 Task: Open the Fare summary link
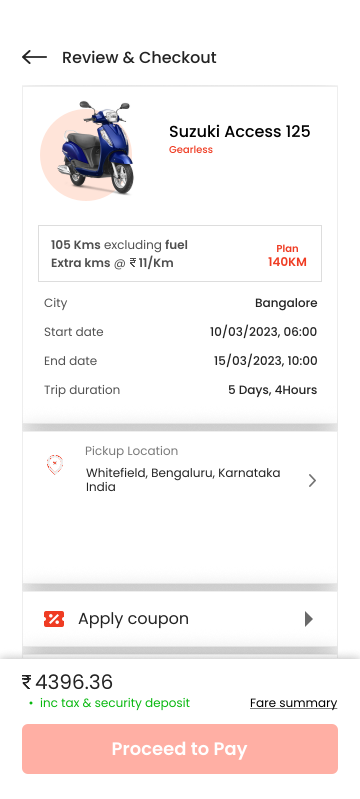[293, 703]
